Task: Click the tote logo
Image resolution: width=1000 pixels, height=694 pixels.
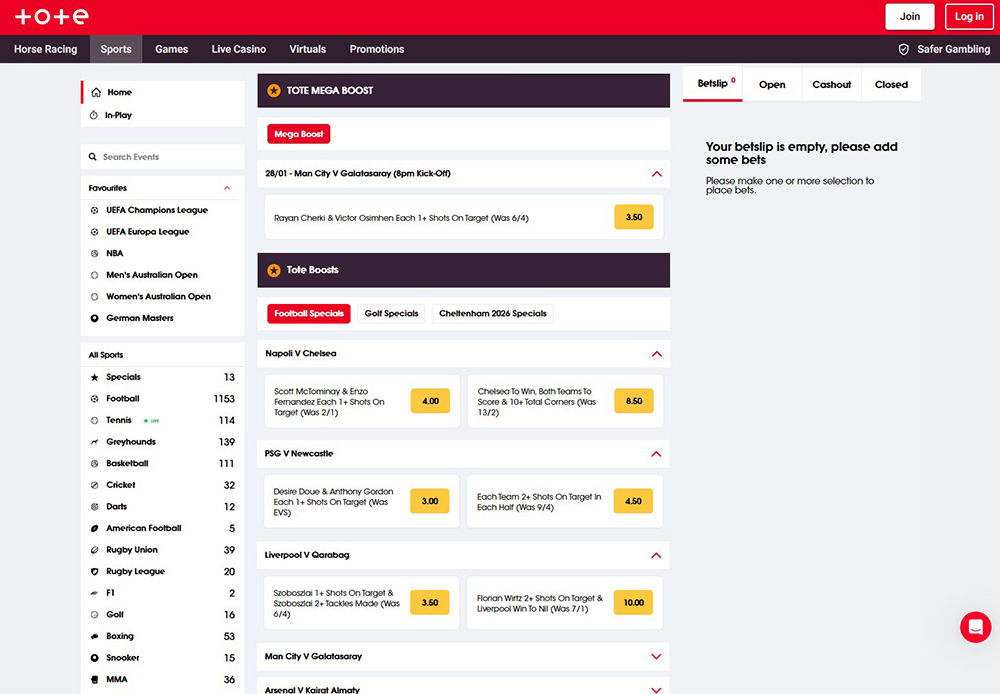Action: [52, 16]
